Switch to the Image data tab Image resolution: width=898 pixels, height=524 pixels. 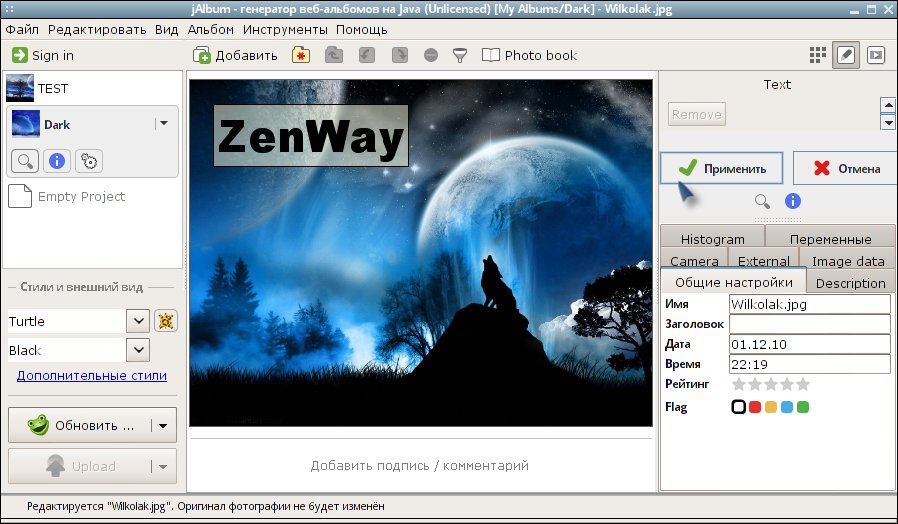tap(848, 259)
